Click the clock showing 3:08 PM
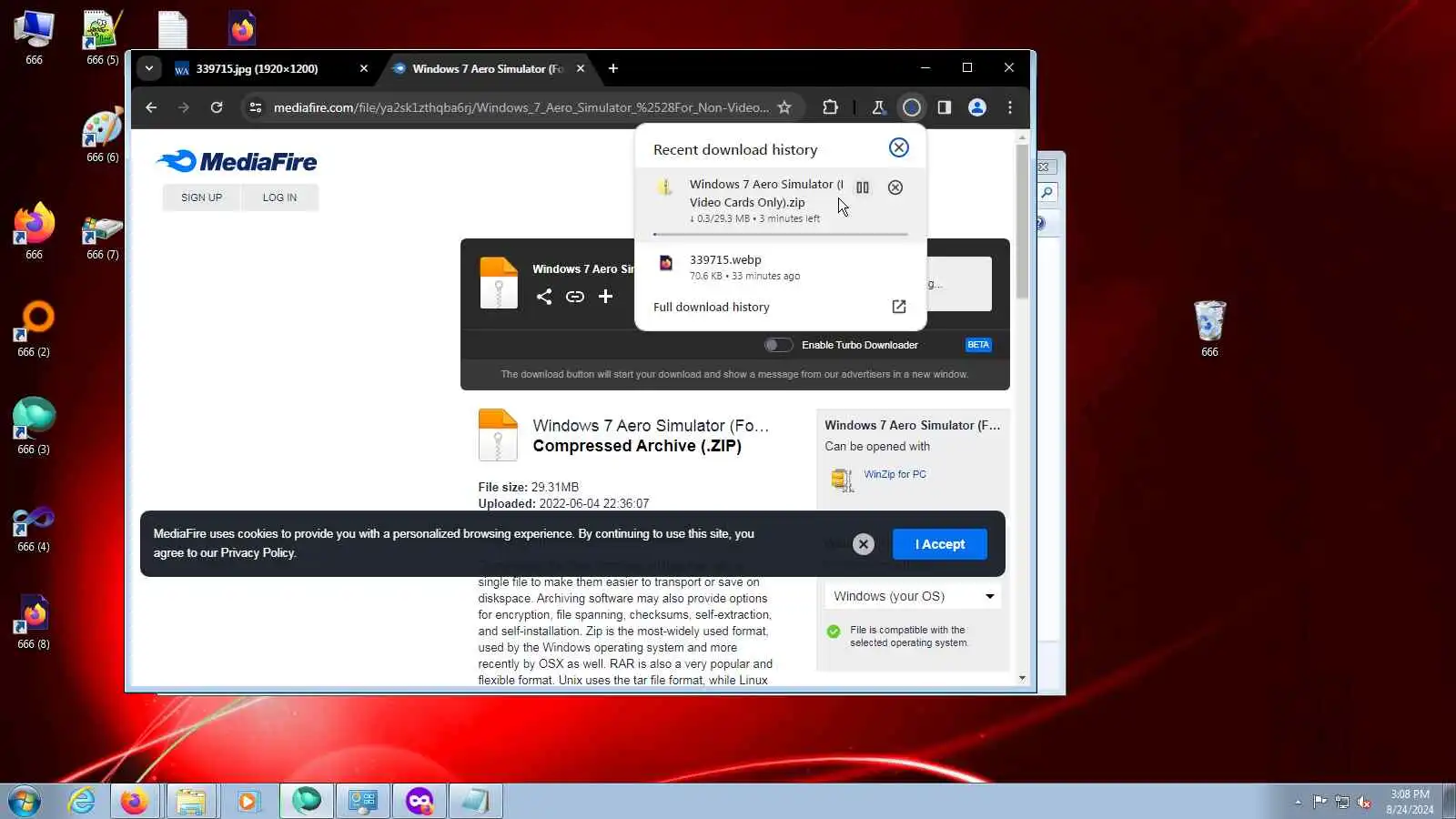This screenshot has width=1456, height=819. pos(1410,802)
